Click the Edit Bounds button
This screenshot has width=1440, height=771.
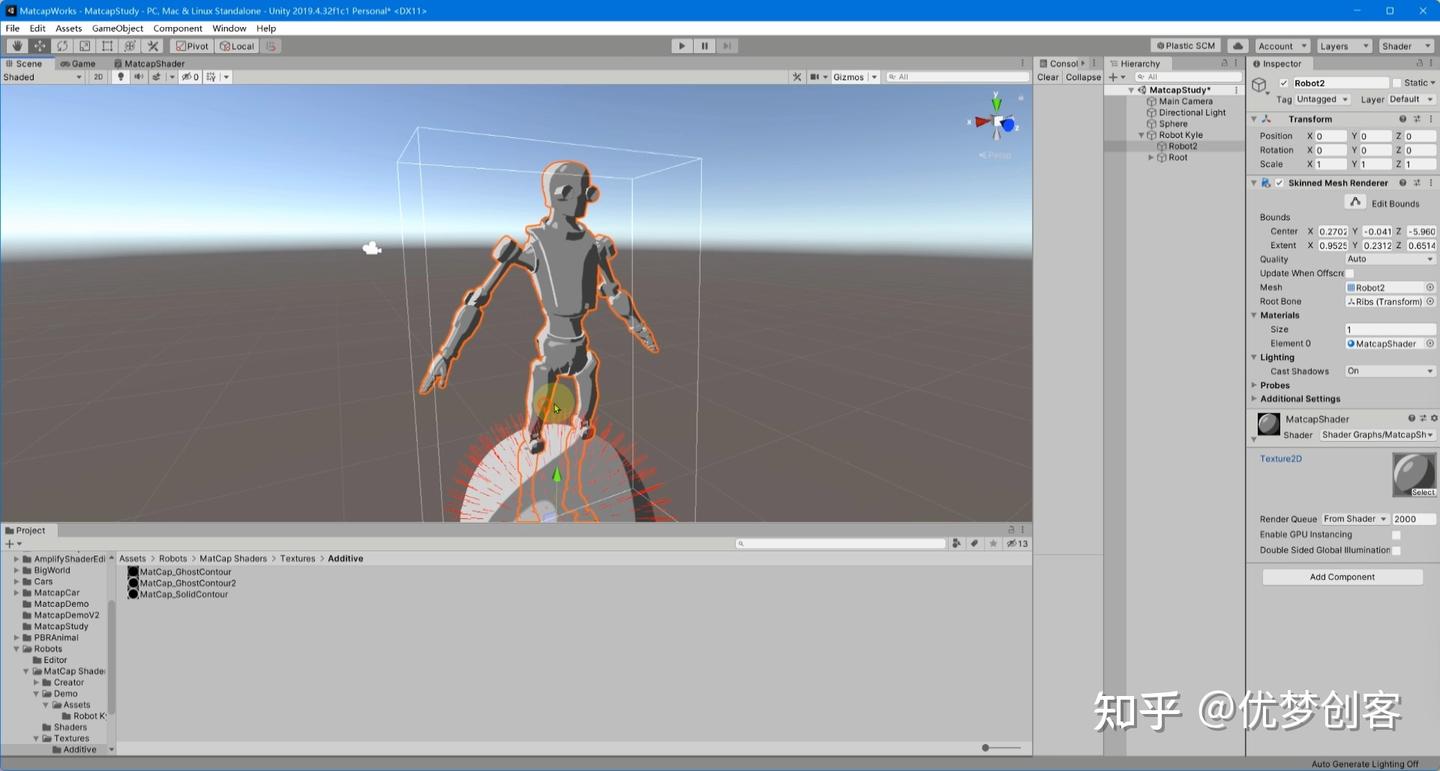coord(1355,202)
